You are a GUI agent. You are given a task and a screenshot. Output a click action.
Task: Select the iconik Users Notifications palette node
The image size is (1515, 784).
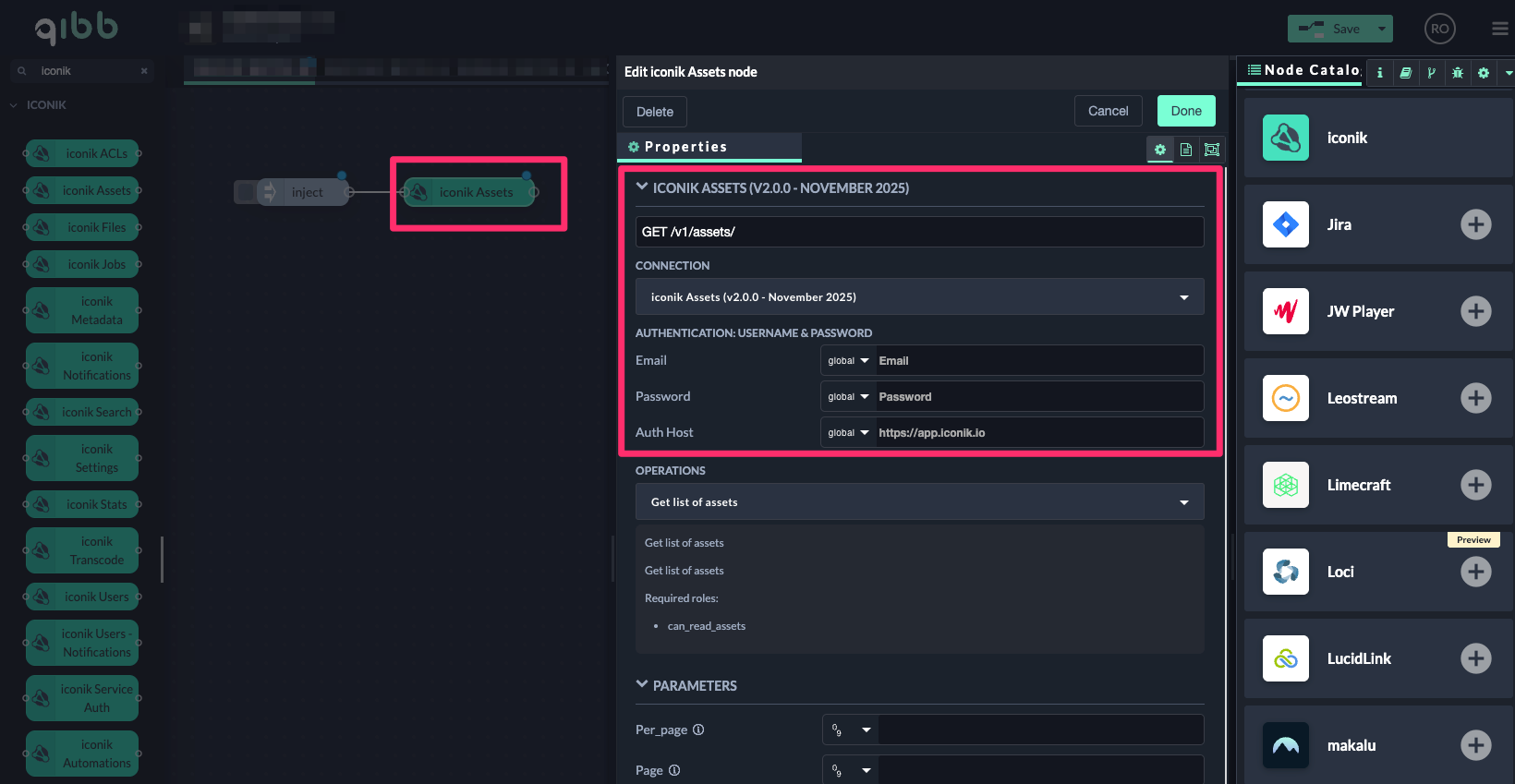(x=83, y=643)
